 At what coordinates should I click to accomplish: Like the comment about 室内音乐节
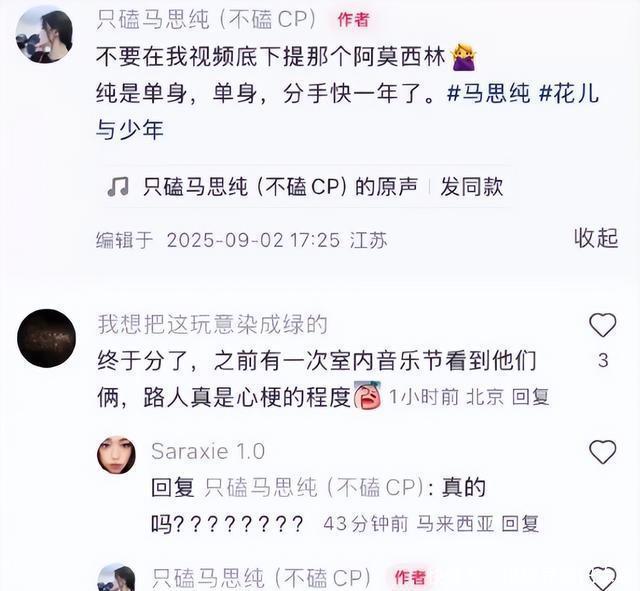[602, 325]
